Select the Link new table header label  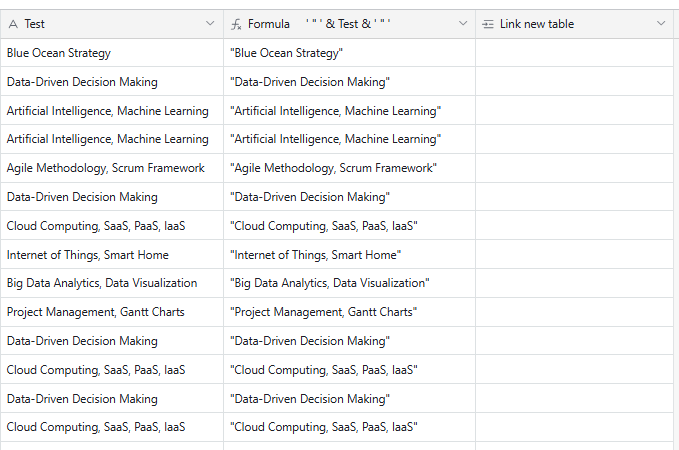click(x=537, y=24)
